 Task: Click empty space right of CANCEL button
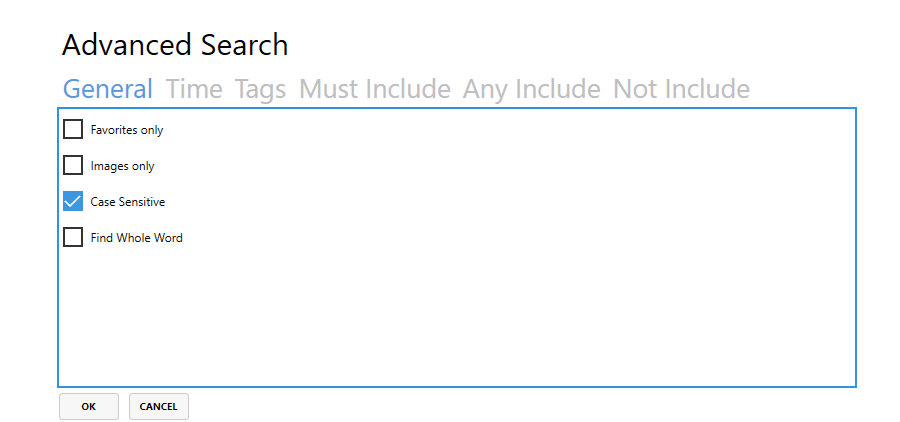tap(517, 406)
